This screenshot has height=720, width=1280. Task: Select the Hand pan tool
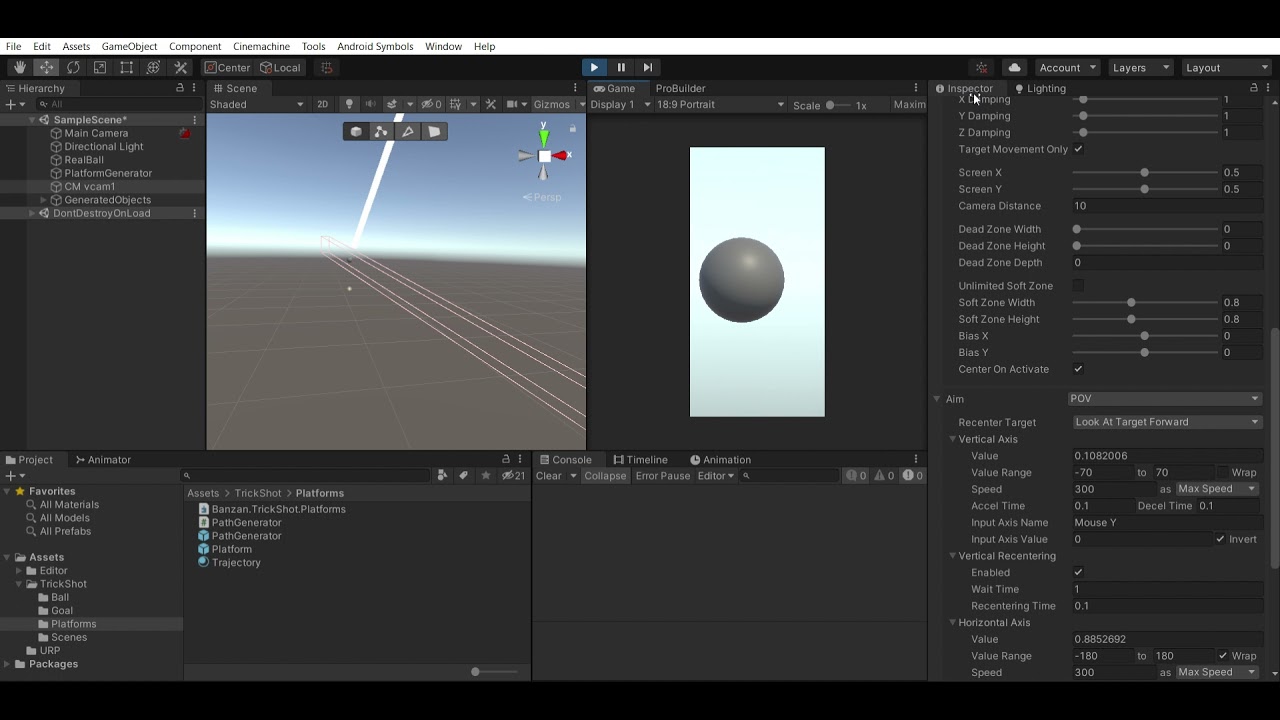click(18, 67)
